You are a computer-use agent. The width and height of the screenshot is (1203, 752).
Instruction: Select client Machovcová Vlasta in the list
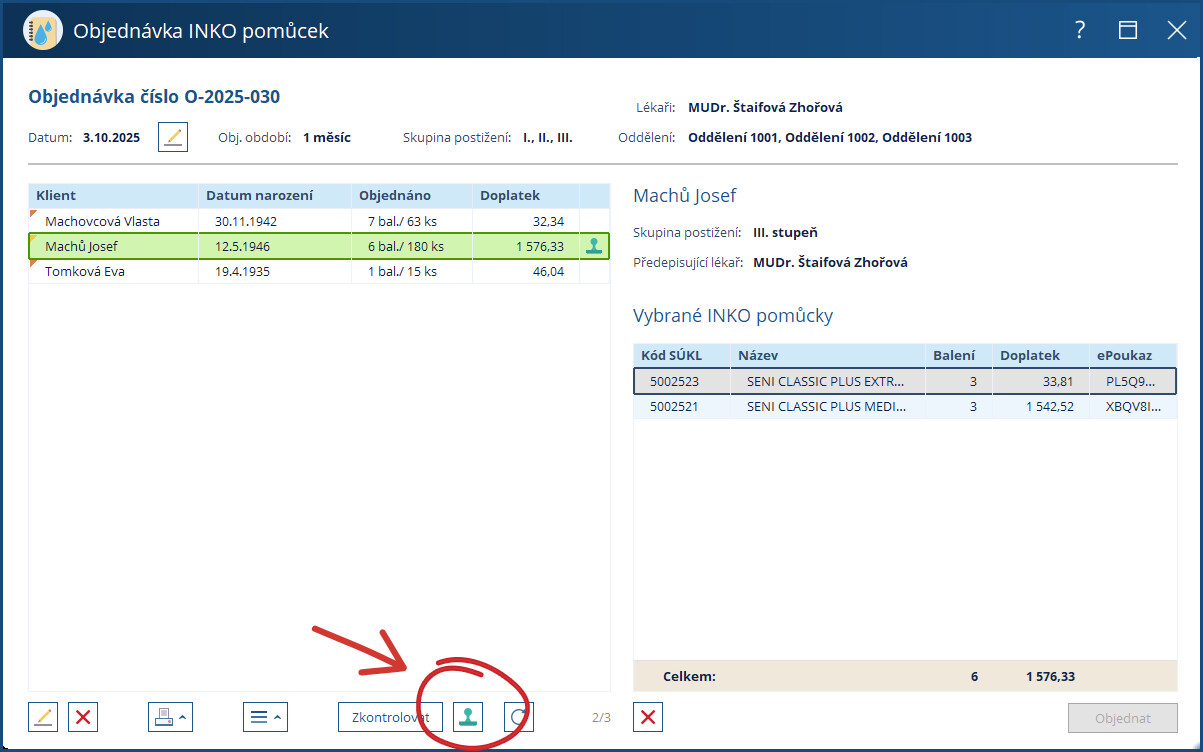[x=102, y=221]
